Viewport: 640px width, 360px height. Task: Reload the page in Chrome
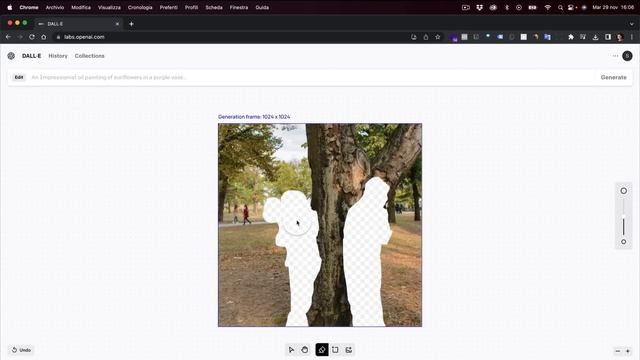click(32, 37)
